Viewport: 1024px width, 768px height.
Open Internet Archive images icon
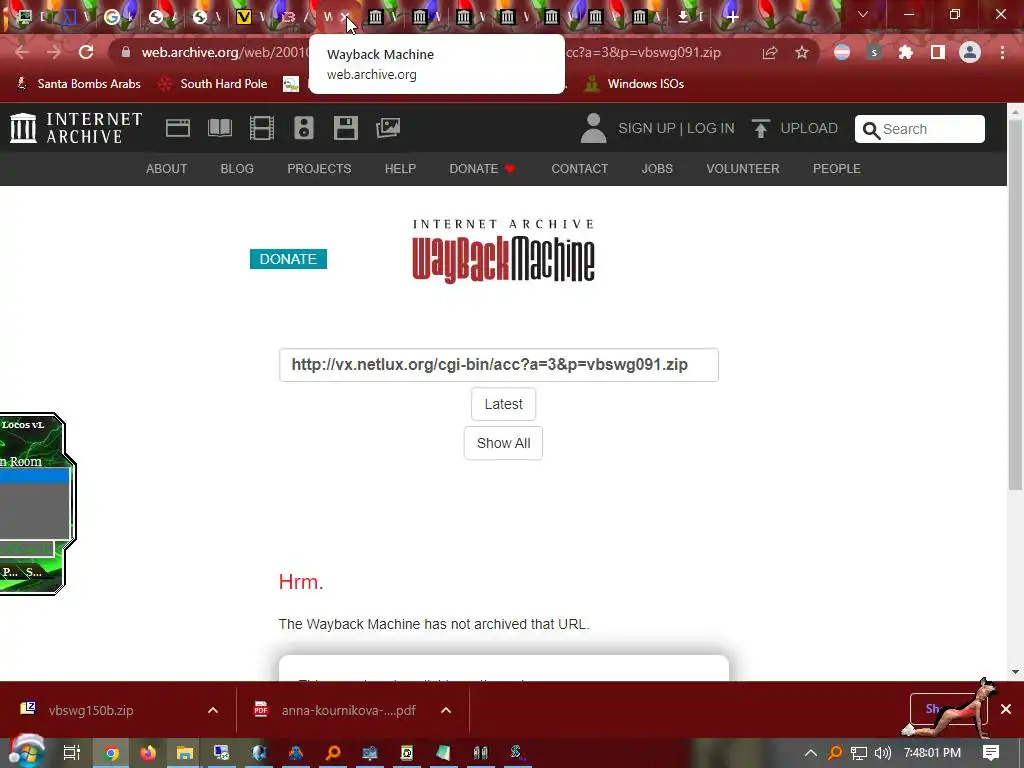click(388, 128)
